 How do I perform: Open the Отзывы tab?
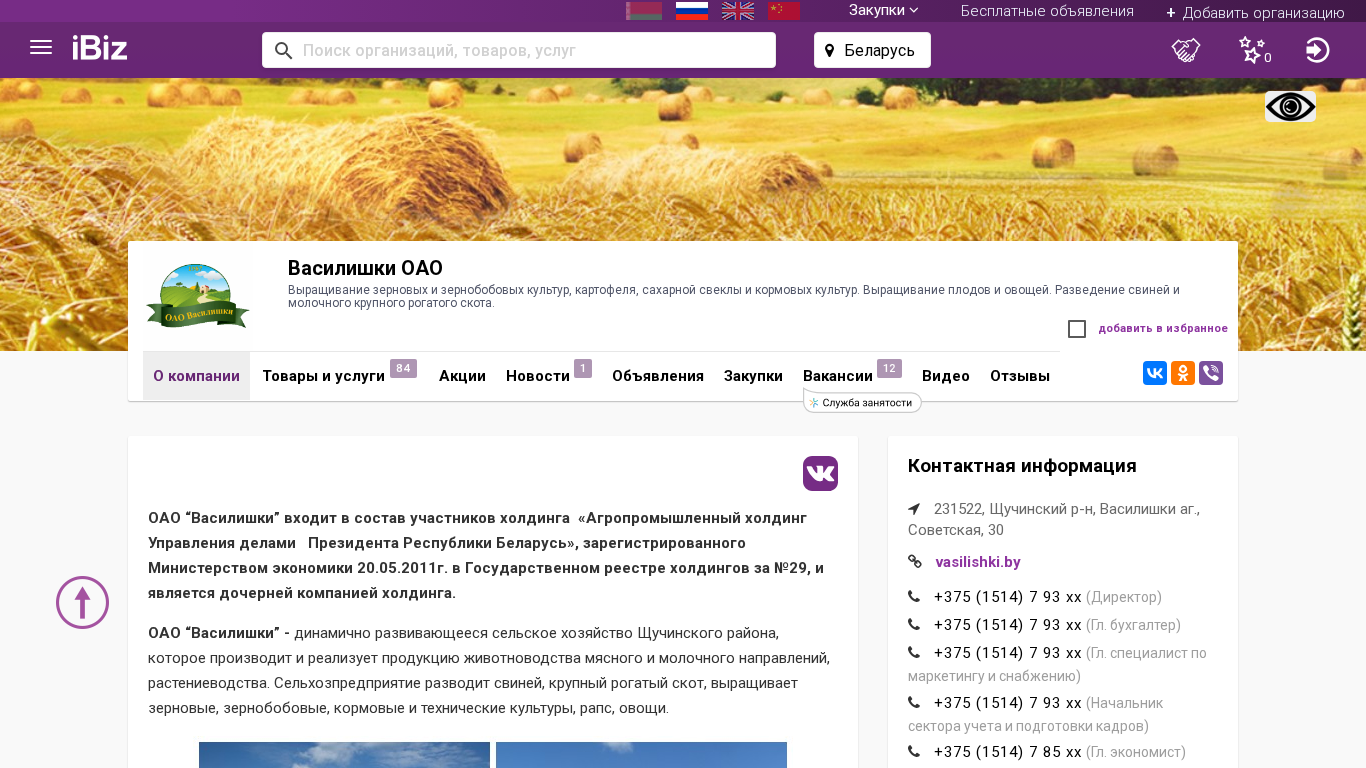click(1020, 376)
